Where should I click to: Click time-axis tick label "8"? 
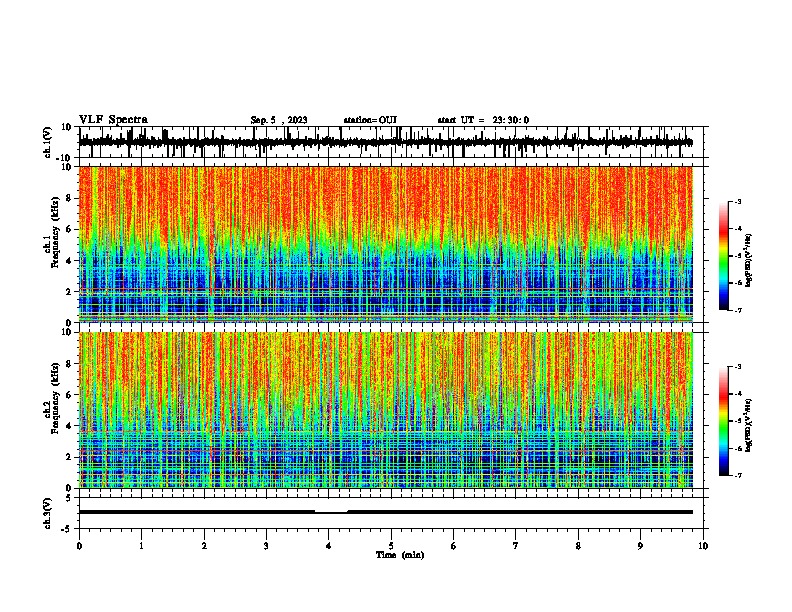coord(578,546)
